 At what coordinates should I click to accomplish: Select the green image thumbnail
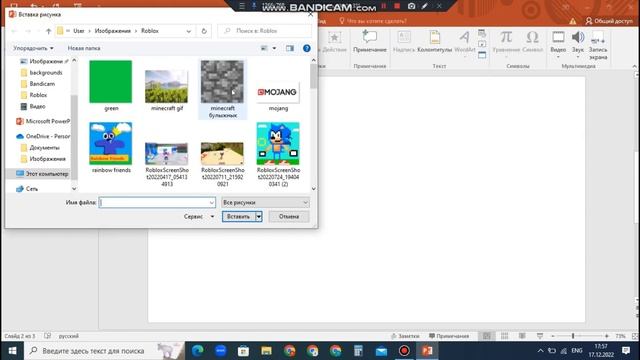click(x=111, y=82)
